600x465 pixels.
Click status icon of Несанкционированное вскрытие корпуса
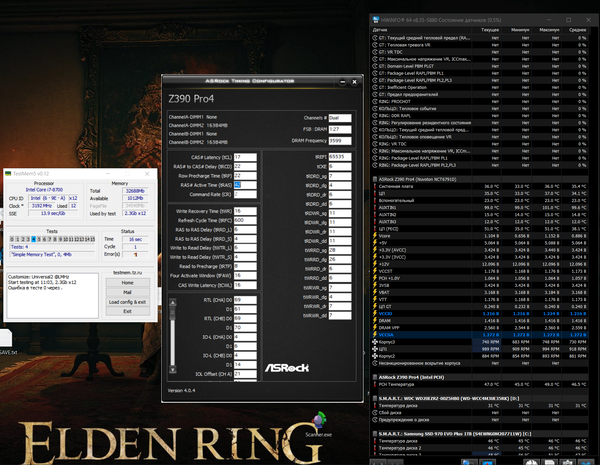tap(375, 363)
